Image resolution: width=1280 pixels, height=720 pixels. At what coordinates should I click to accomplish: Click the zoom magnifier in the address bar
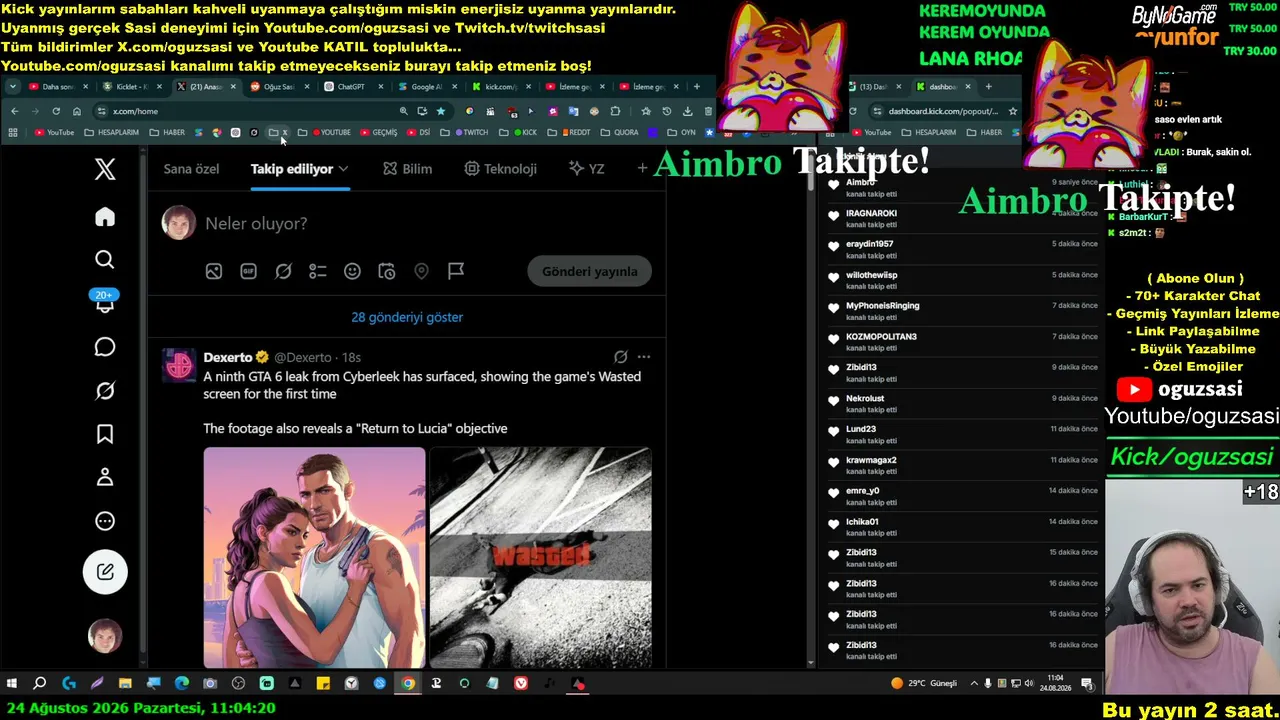[403, 111]
